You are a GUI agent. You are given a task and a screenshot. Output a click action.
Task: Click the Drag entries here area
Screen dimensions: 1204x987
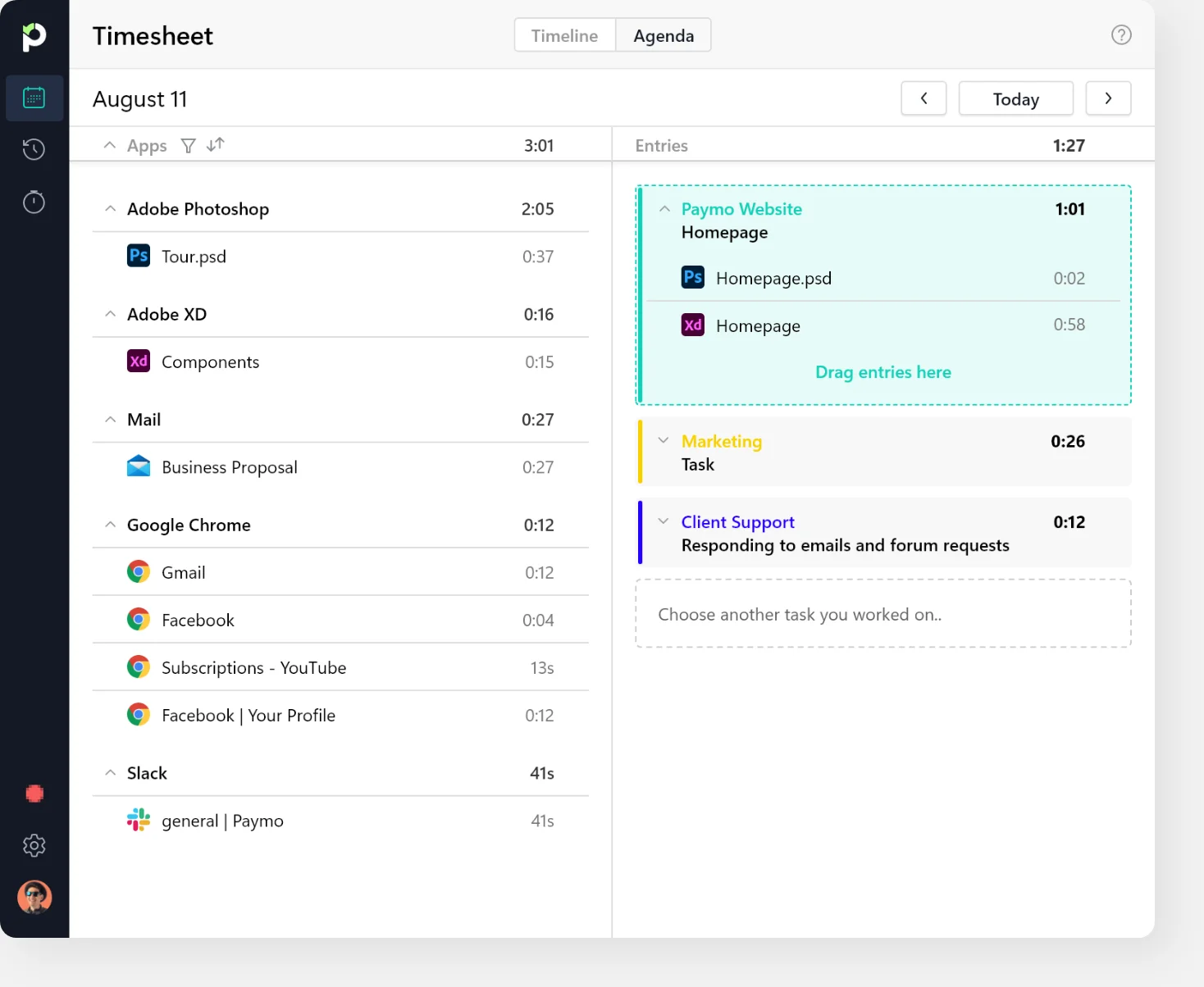click(883, 372)
